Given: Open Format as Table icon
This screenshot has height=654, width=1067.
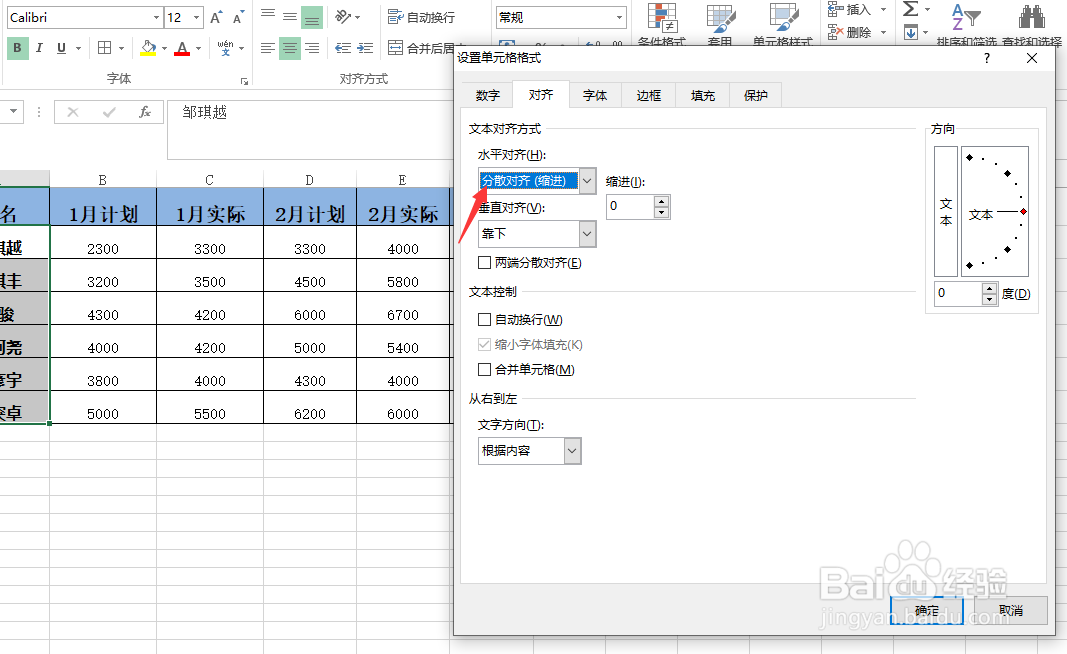Looking at the screenshot, I should (x=721, y=18).
